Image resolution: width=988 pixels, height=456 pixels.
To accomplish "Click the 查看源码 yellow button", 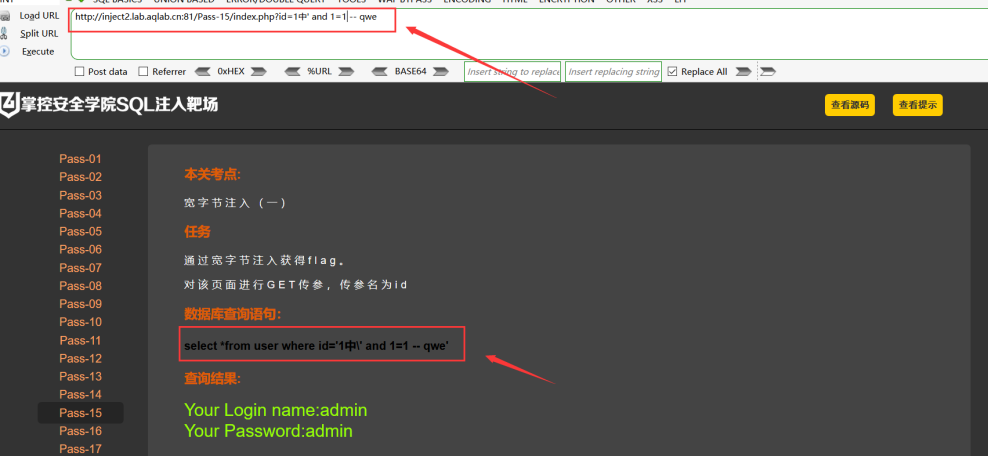I will coord(850,105).
